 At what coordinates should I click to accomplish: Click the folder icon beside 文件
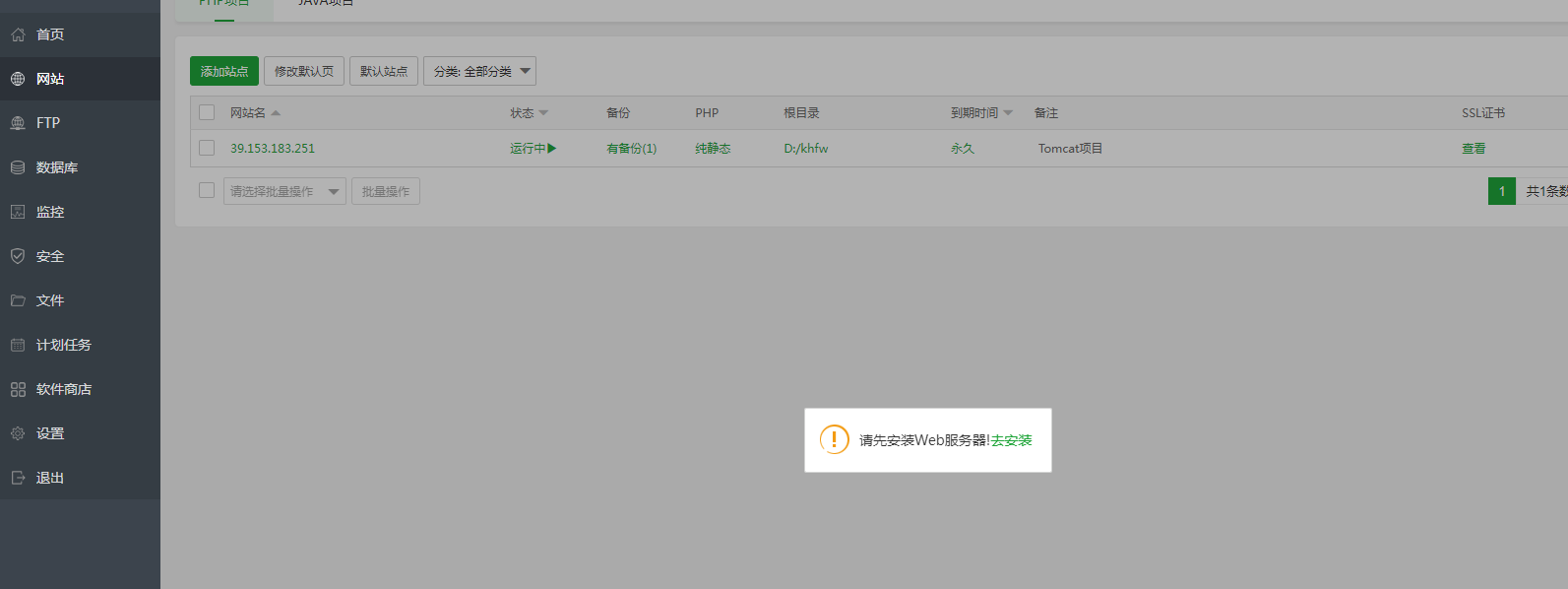coord(18,300)
